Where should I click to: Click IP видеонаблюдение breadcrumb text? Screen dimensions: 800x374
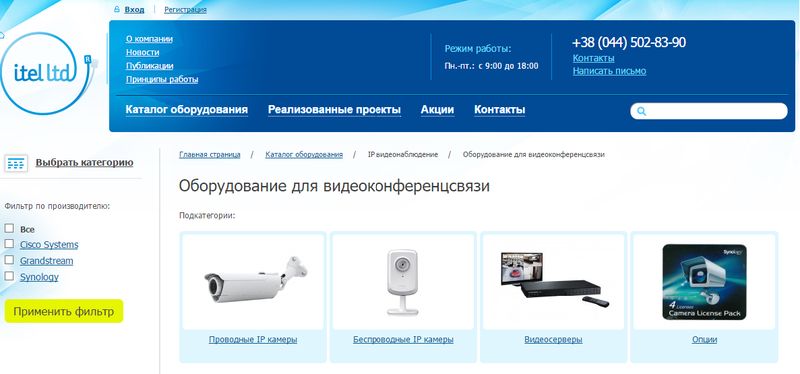click(403, 155)
